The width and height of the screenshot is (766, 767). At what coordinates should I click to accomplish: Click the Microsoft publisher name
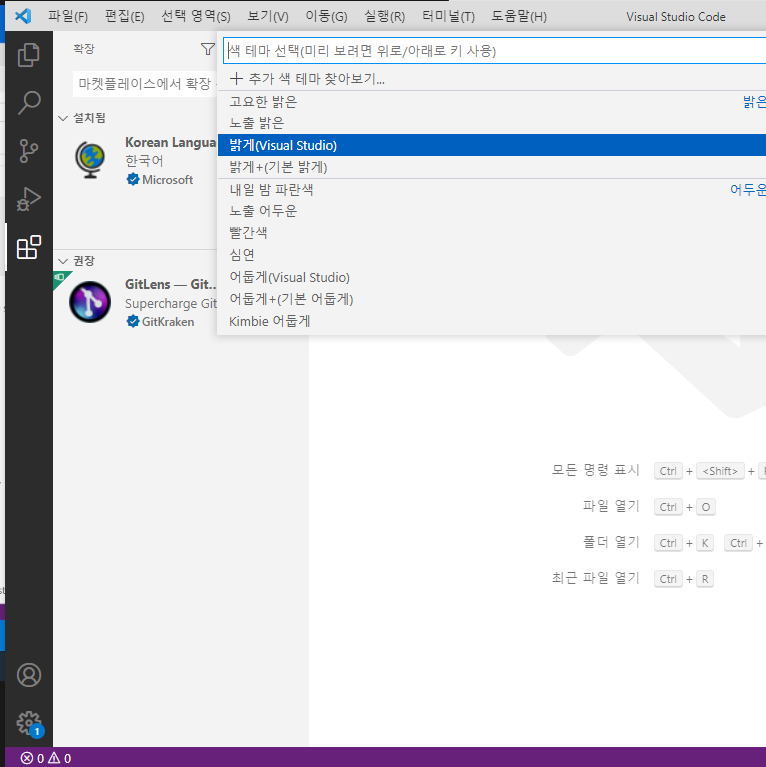(167, 180)
